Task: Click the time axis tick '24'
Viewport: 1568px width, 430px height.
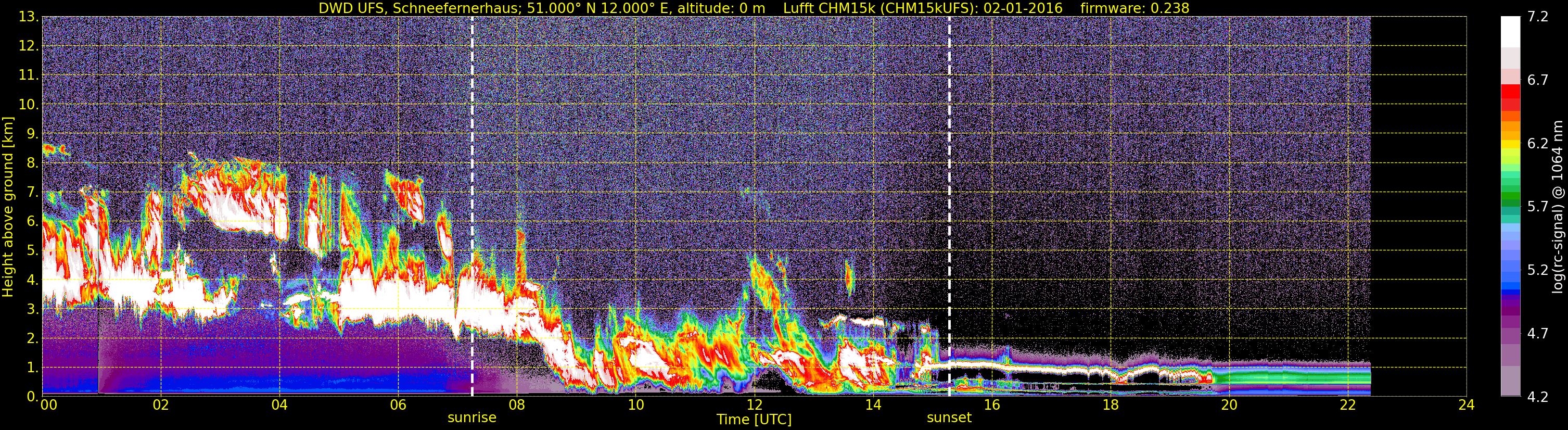Action: (1467, 405)
